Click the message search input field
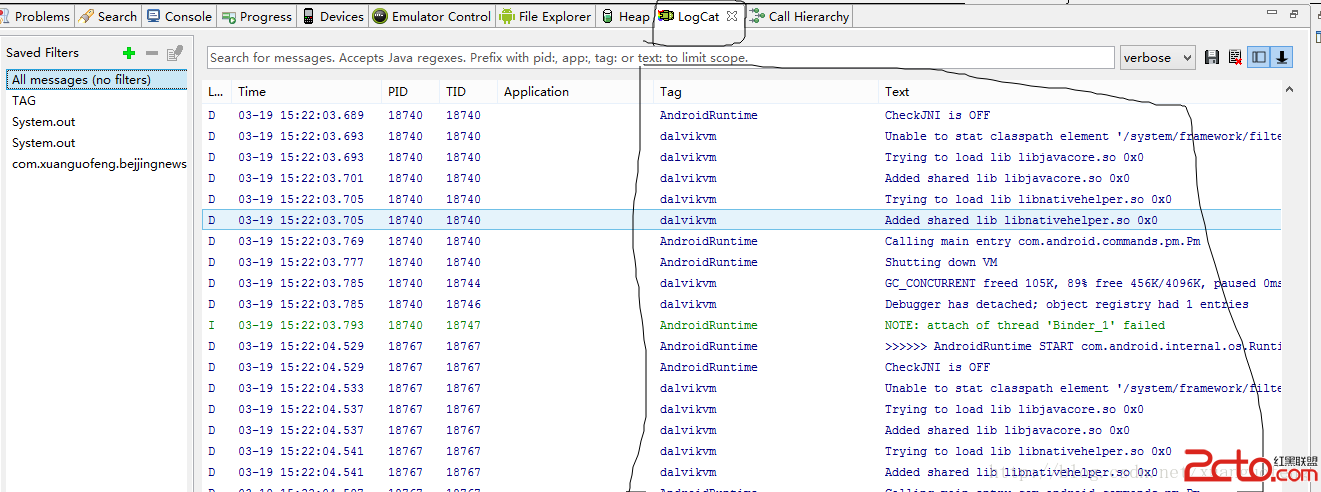 (660, 58)
